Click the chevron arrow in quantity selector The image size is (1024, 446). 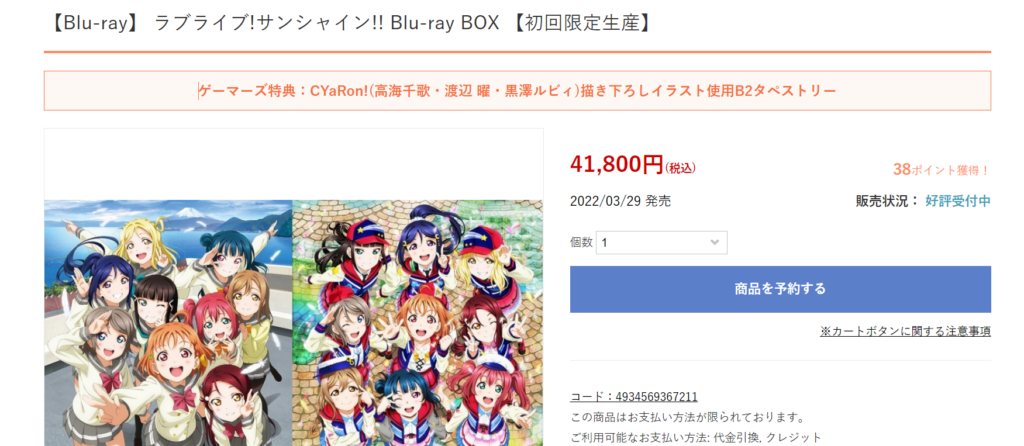(x=715, y=242)
